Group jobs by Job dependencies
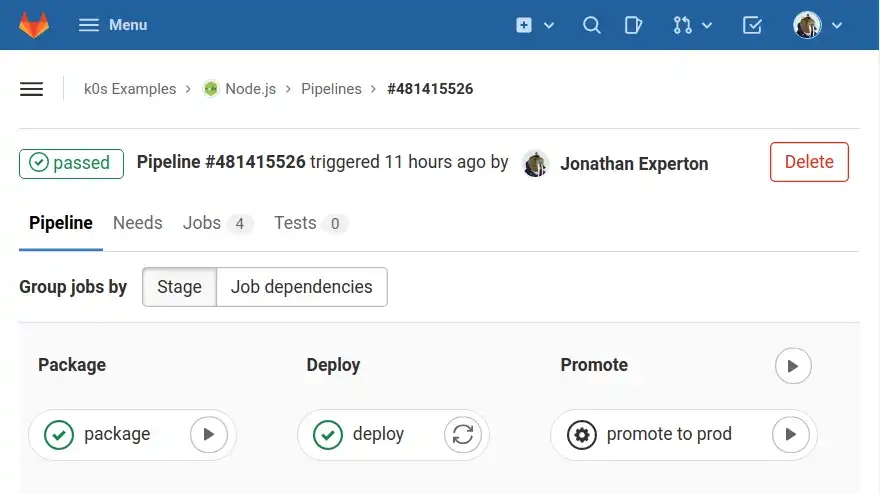Viewport: 880px width, 494px height. (301, 287)
